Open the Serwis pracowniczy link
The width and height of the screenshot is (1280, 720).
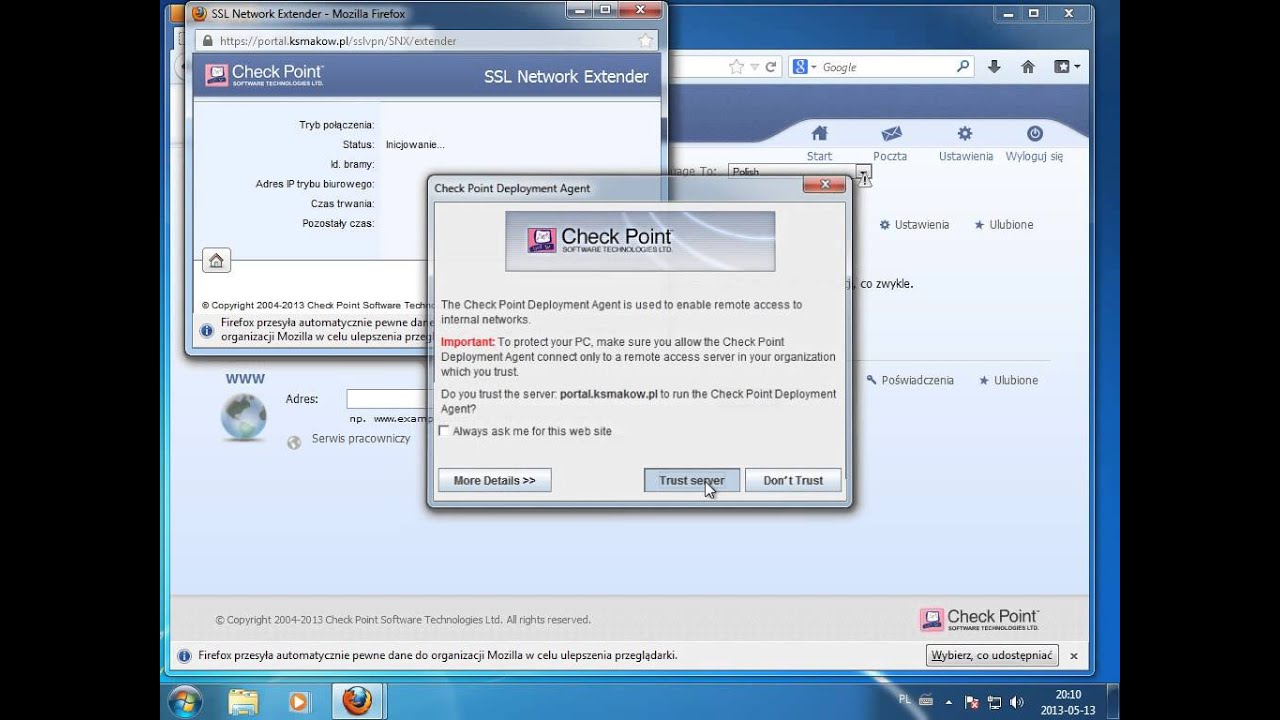coord(361,439)
